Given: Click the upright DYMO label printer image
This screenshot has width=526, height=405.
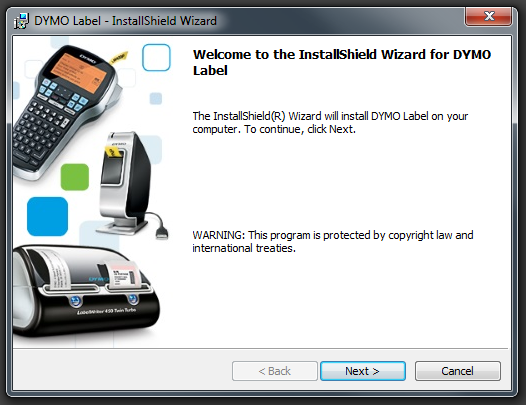Looking at the screenshot, I should click(x=127, y=183).
